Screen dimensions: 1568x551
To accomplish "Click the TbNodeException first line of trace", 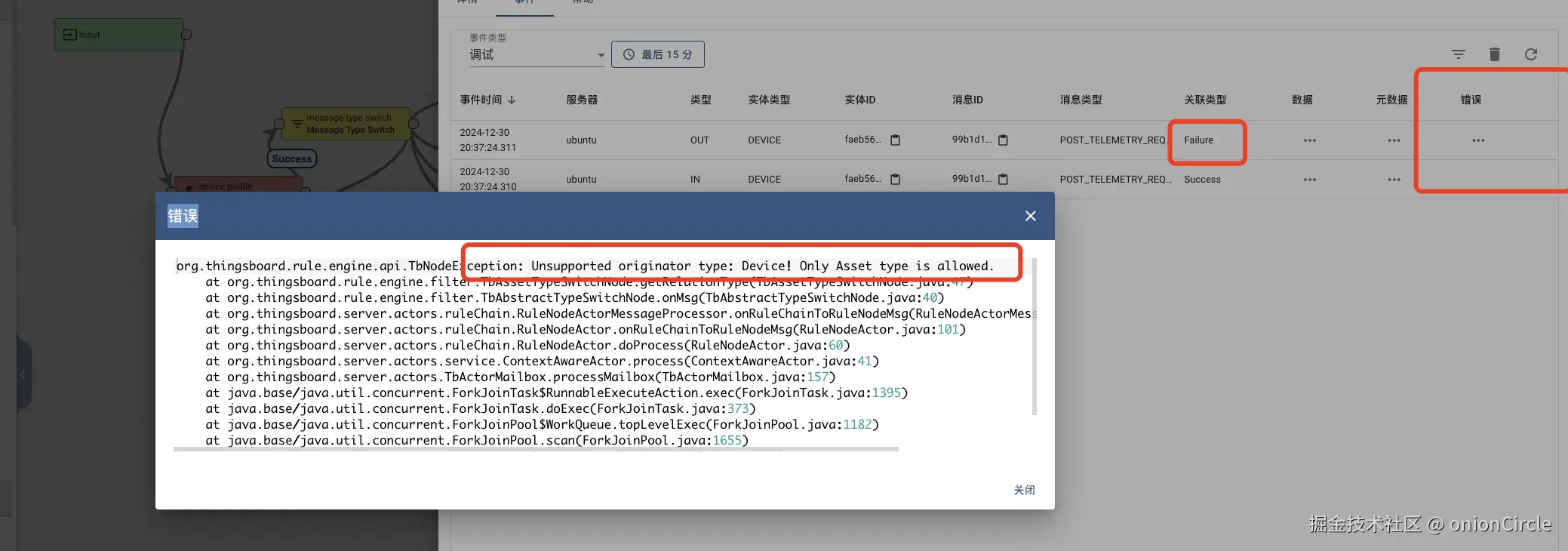I will click(x=585, y=266).
